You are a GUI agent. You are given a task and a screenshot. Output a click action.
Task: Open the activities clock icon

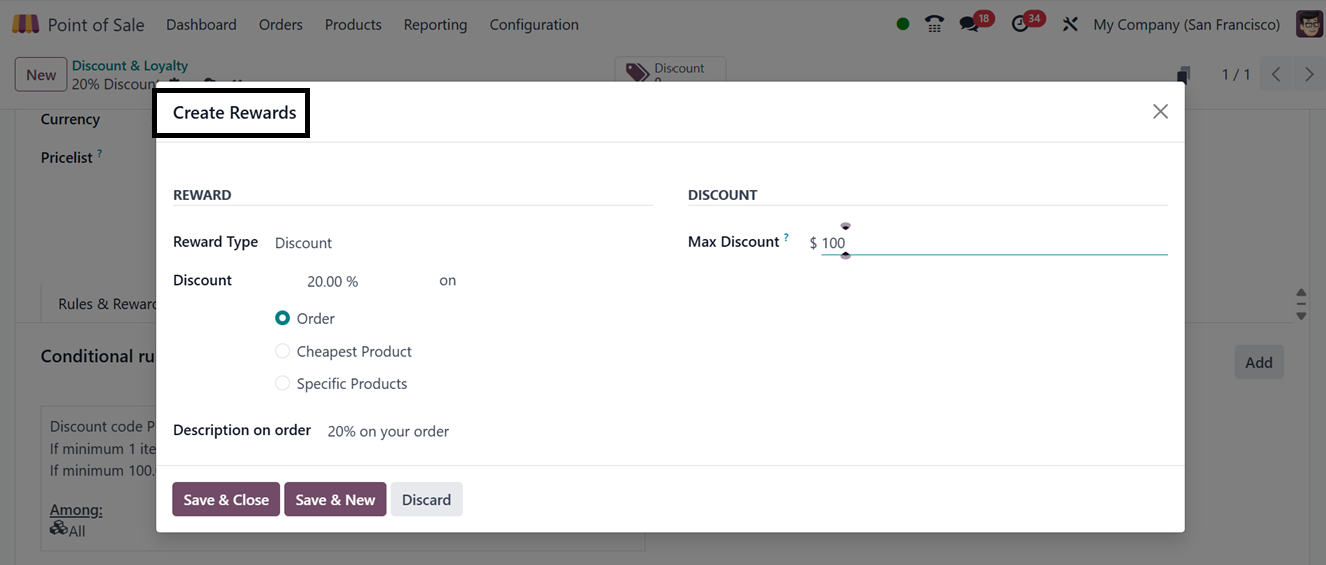1021,24
